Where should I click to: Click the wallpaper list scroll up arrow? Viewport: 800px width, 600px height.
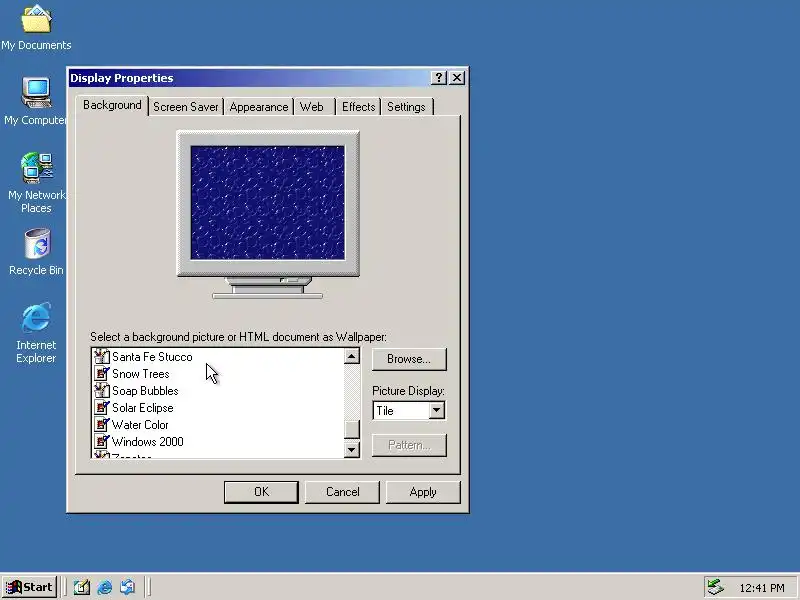click(352, 356)
